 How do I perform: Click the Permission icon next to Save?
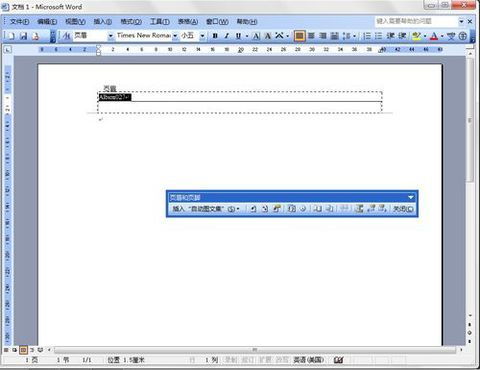[36, 36]
